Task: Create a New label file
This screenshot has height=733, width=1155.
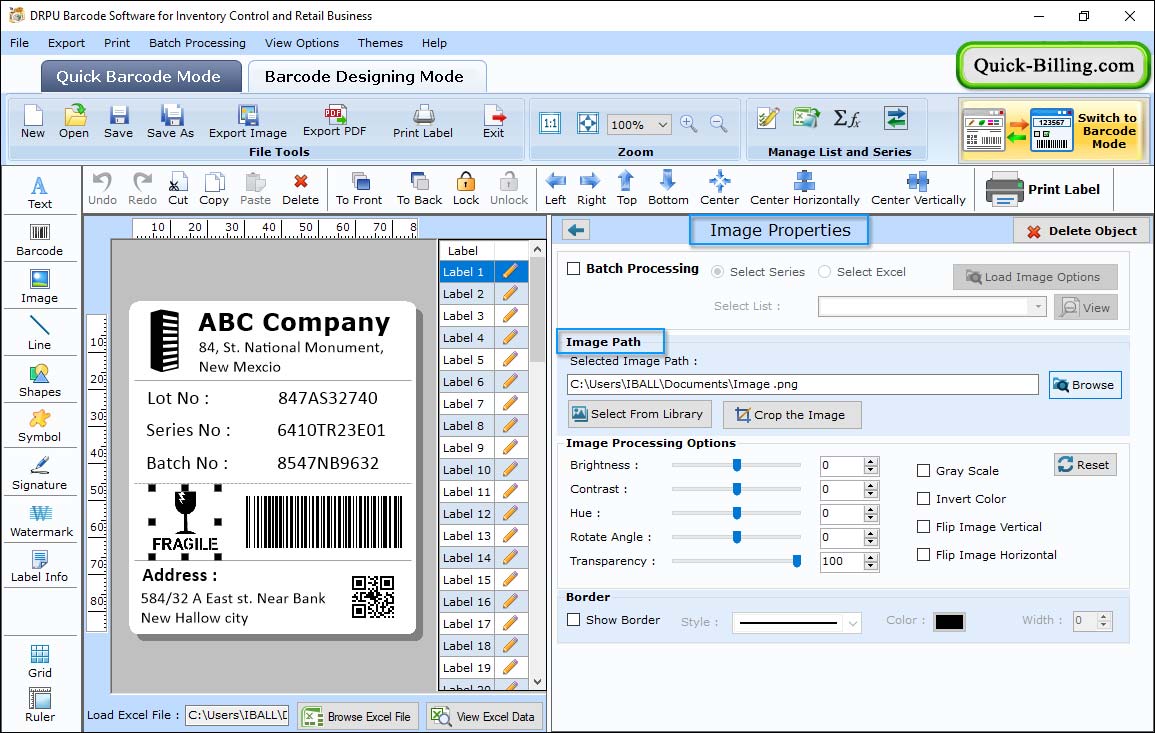Action: point(33,122)
